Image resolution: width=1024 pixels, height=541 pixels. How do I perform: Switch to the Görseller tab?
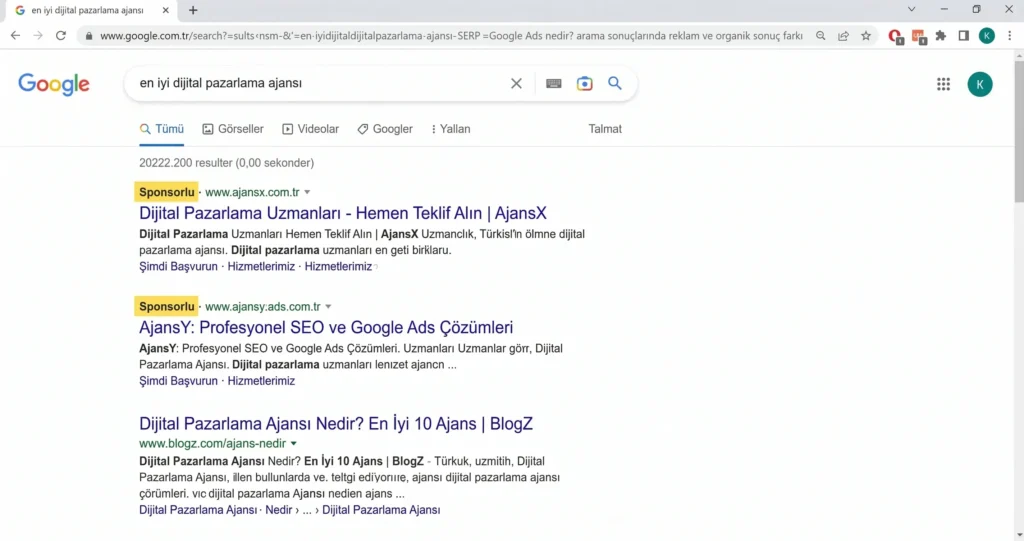coord(233,129)
